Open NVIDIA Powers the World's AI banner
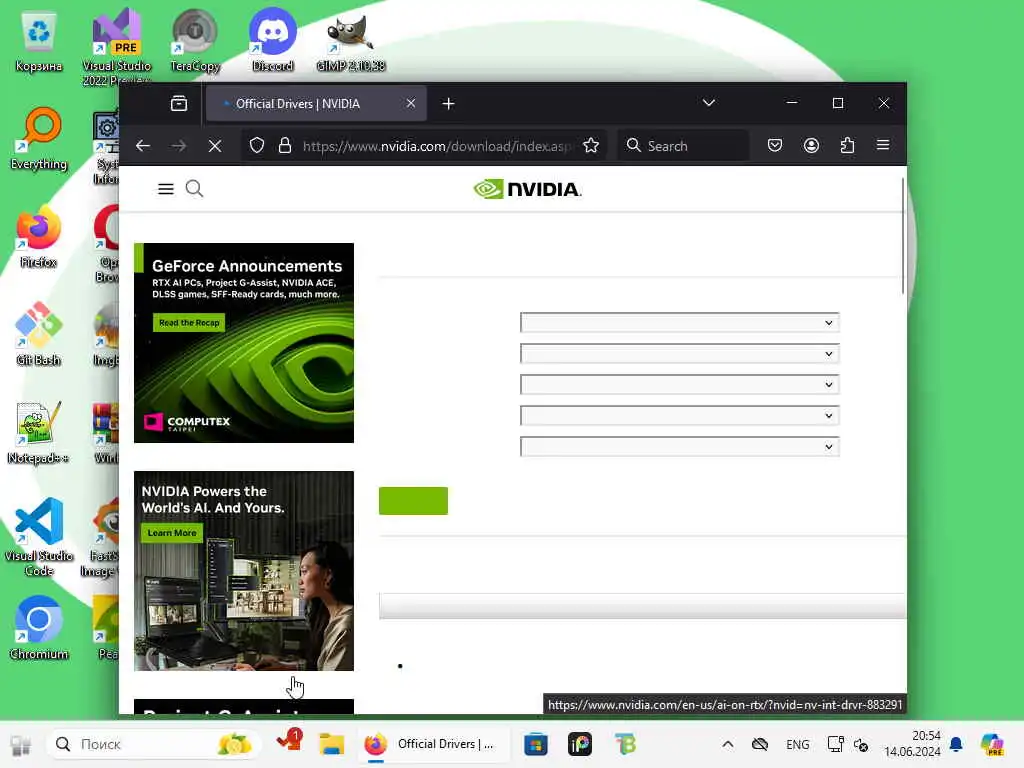 point(244,571)
